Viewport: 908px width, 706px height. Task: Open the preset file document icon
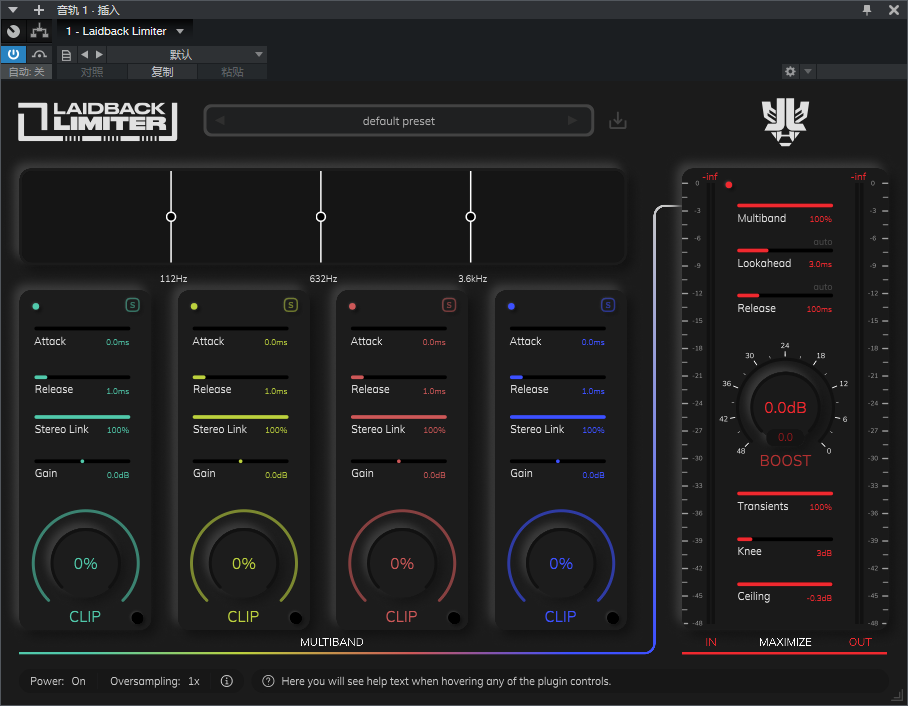click(x=67, y=55)
